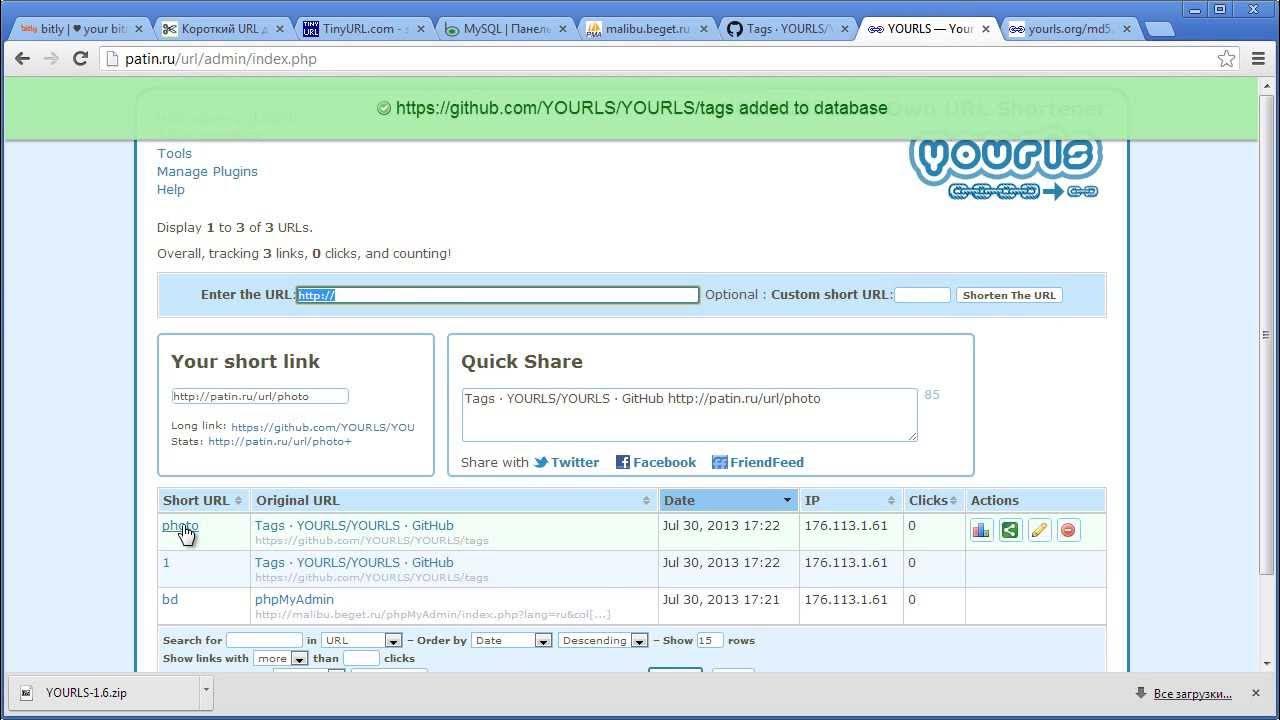Click the Custom short URL field
This screenshot has width=1280, height=720.
click(x=922, y=295)
